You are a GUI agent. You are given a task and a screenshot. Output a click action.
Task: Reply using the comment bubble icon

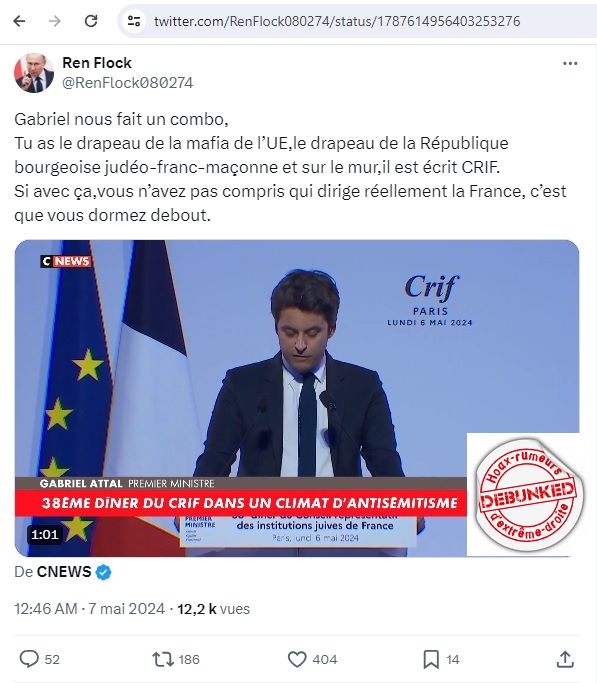pos(29,659)
